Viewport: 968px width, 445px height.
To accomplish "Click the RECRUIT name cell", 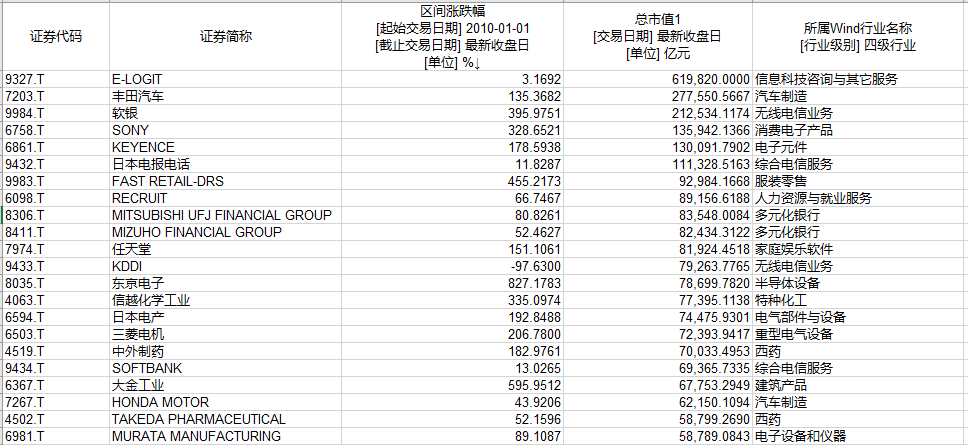I will [x=226, y=199].
